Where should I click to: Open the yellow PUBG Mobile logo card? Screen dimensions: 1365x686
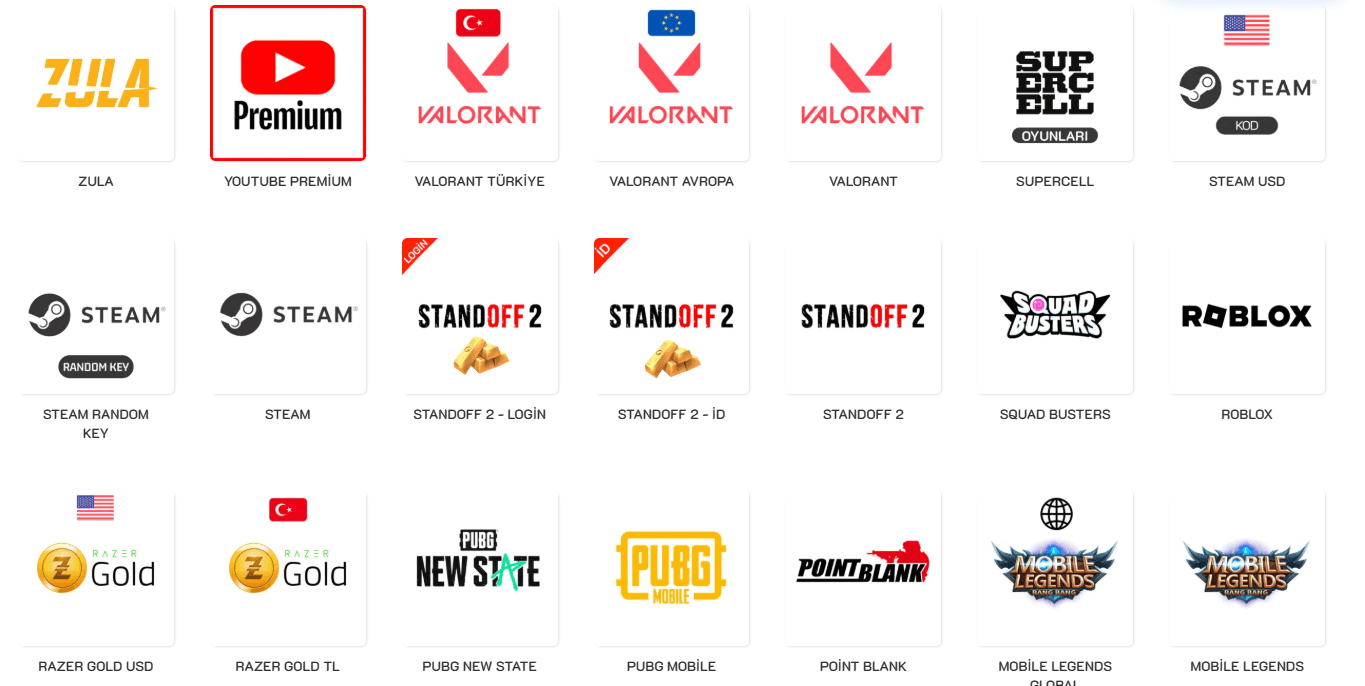point(671,568)
